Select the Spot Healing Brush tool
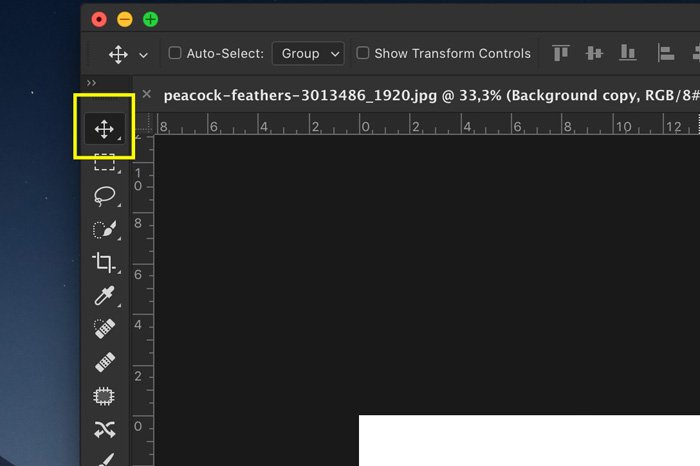Viewport: 700px width, 466px height. 104,329
